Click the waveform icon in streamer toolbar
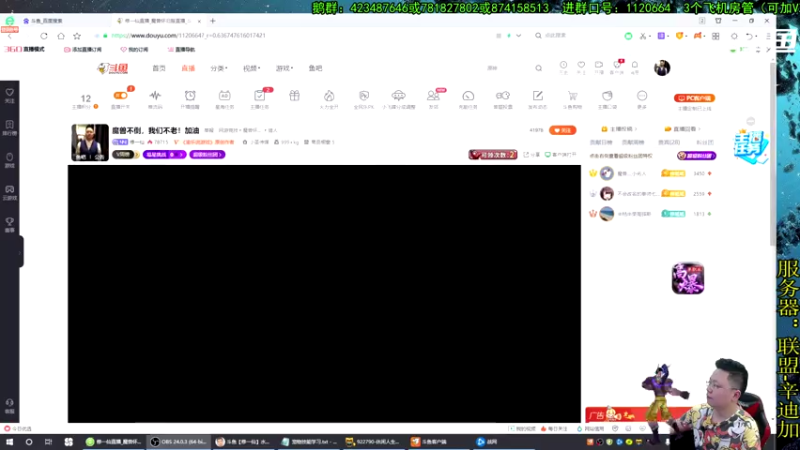The image size is (800, 450). pos(155,95)
